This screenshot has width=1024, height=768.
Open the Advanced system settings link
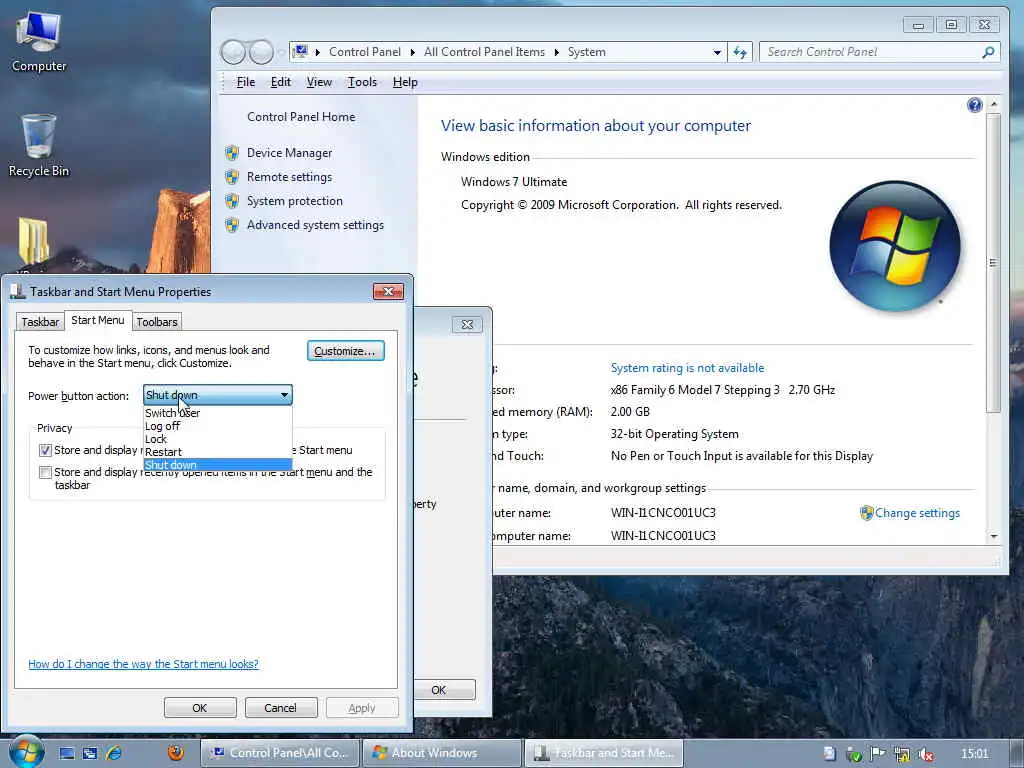coord(315,225)
